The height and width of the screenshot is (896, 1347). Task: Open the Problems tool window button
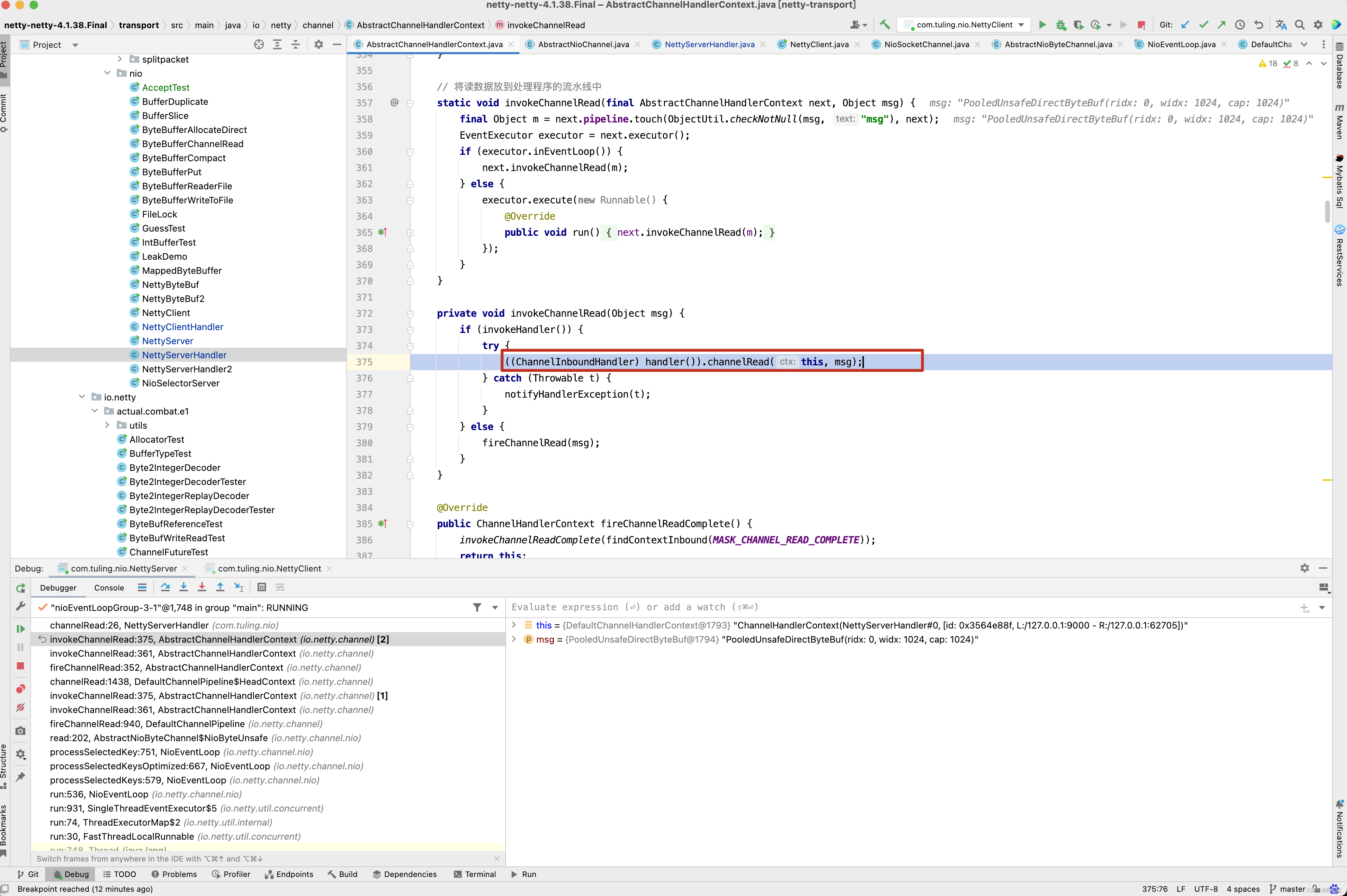pos(174,874)
